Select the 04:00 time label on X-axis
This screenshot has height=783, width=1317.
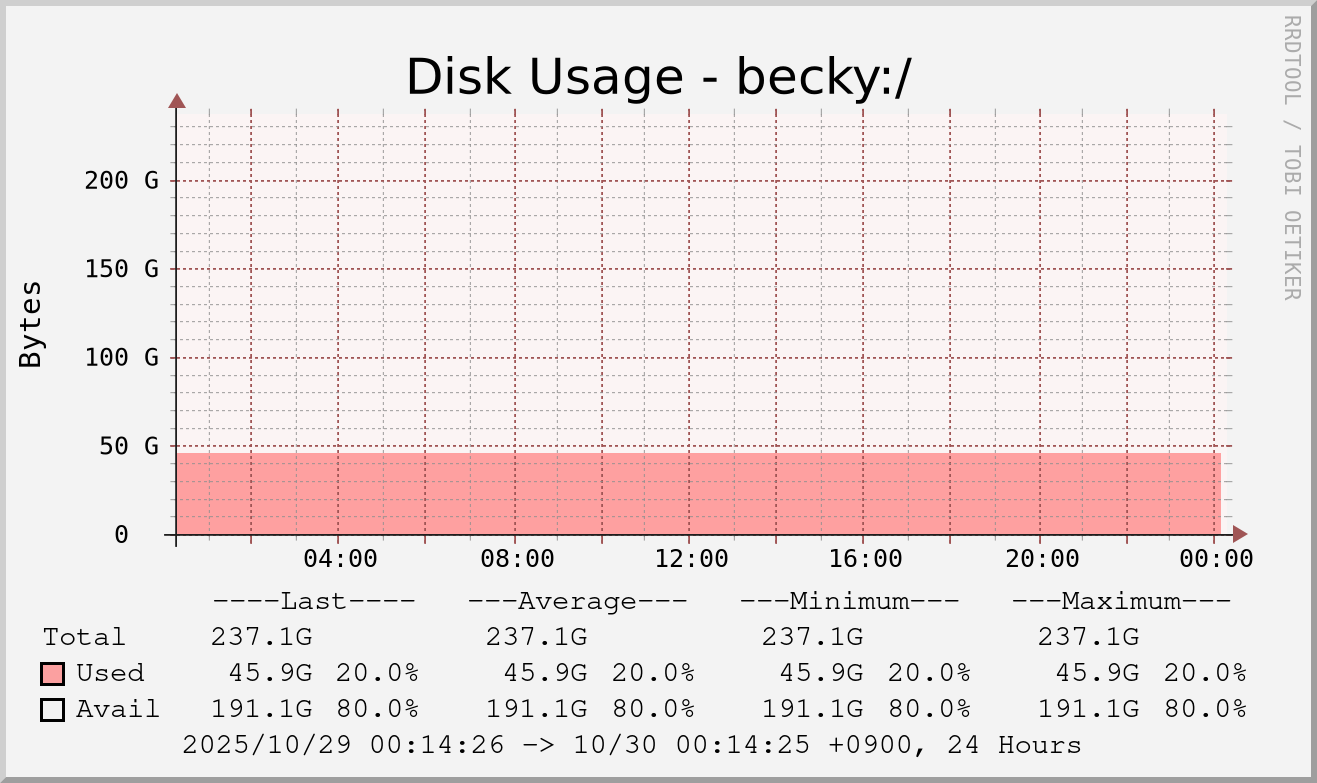click(340, 559)
